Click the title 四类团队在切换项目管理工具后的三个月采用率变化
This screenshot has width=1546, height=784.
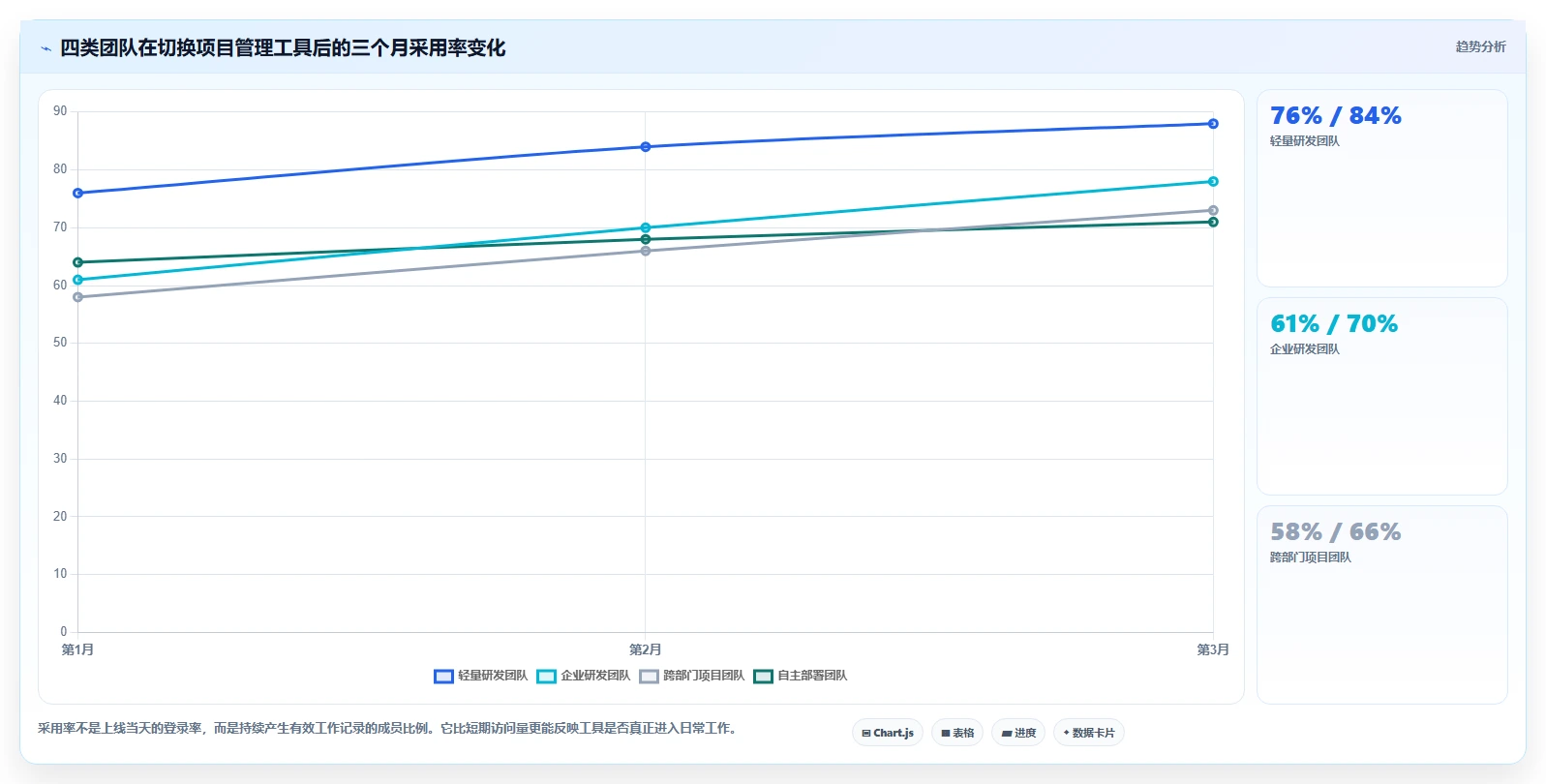[283, 48]
